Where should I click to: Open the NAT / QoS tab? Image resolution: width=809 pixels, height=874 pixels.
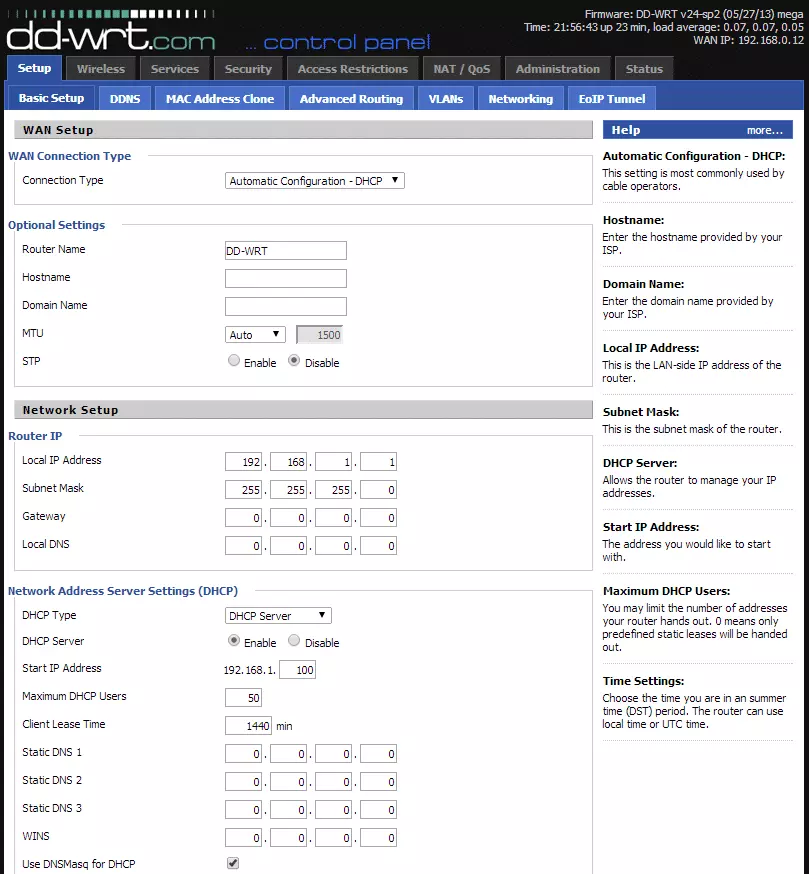(x=462, y=69)
